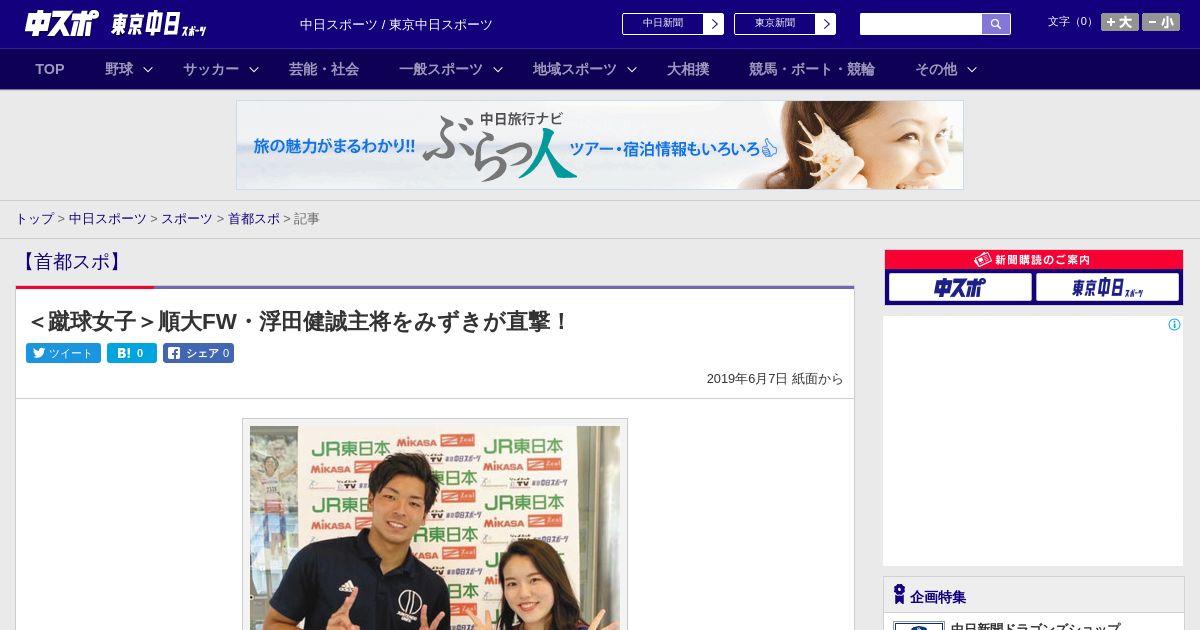1200x630 pixels.
Task: Bookmark article with Hatena B! button
Action: click(x=132, y=353)
